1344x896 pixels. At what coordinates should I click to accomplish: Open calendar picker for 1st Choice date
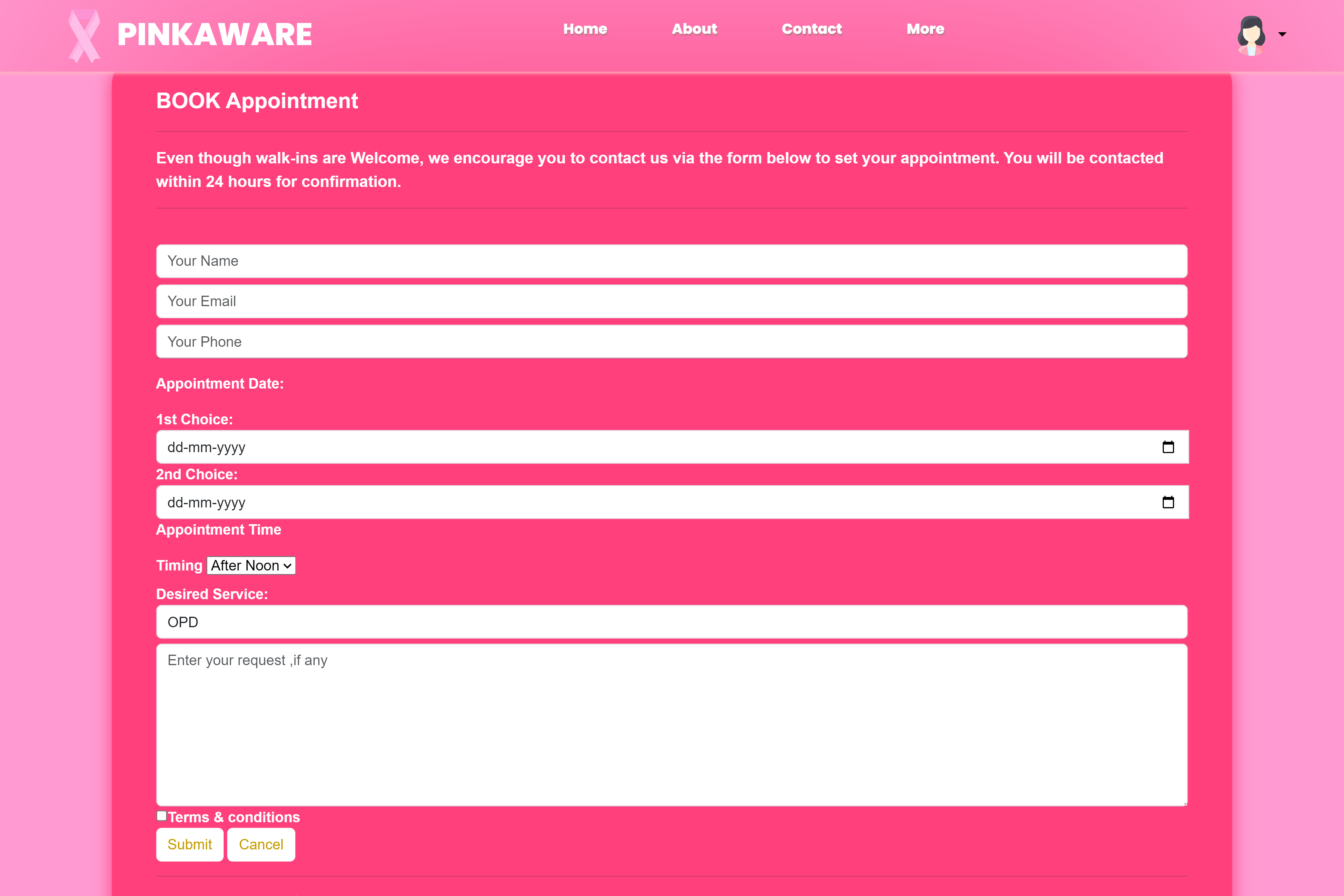click(1168, 447)
